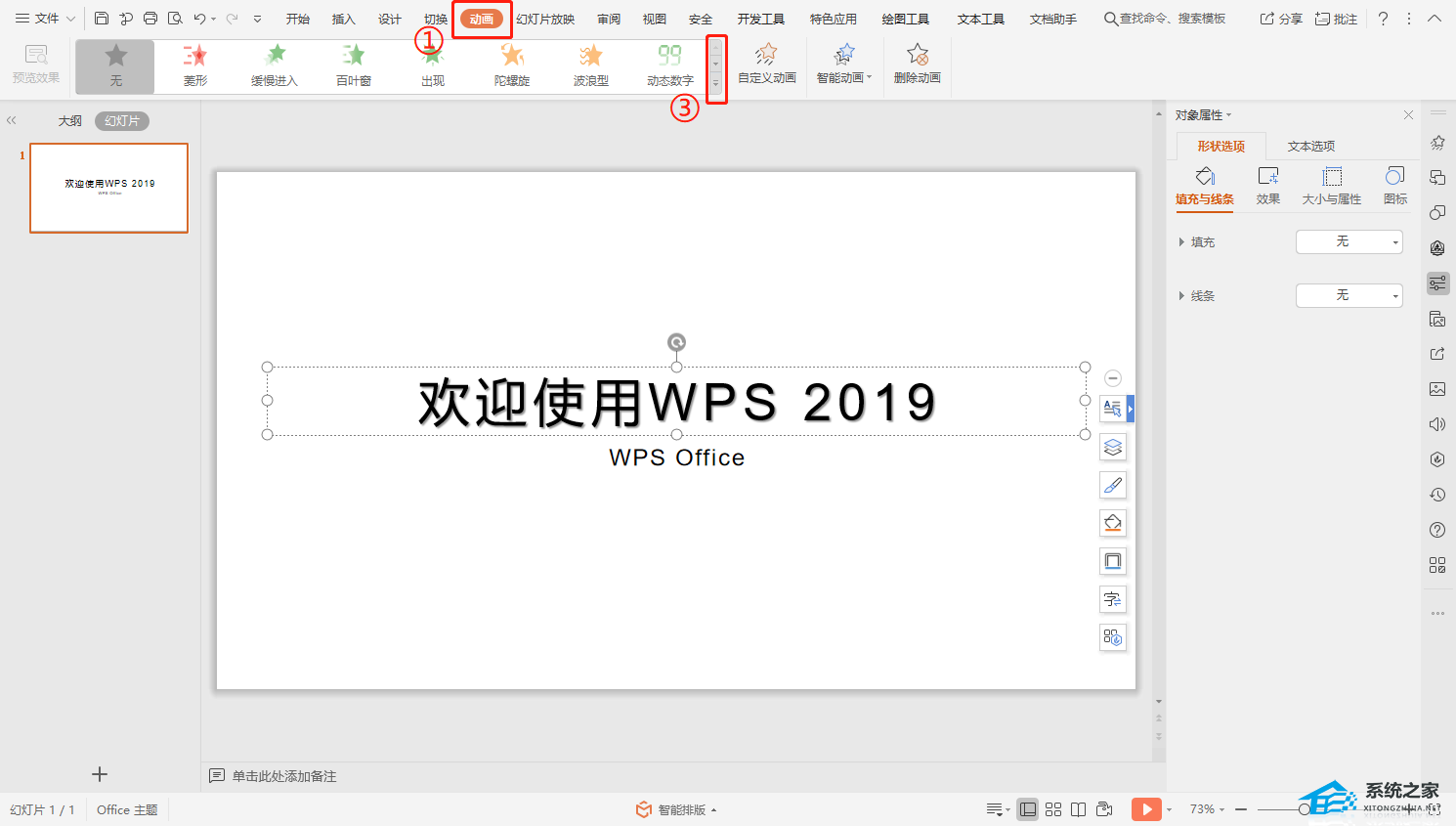The width and height of the screenshot is (1456, 826).
Task: Close the 对象属性 panel
Action: [x=1408, y=115]
